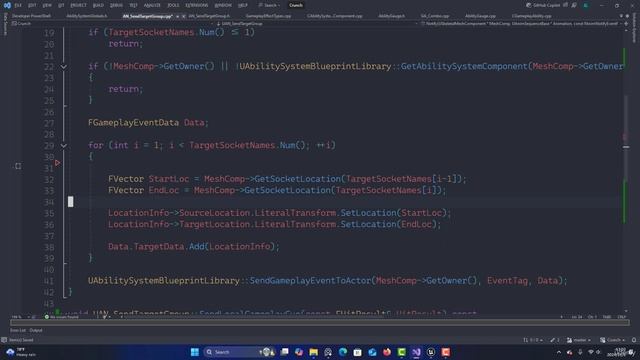Switch to Developer PowerShell tab

[x=31, y=16]
